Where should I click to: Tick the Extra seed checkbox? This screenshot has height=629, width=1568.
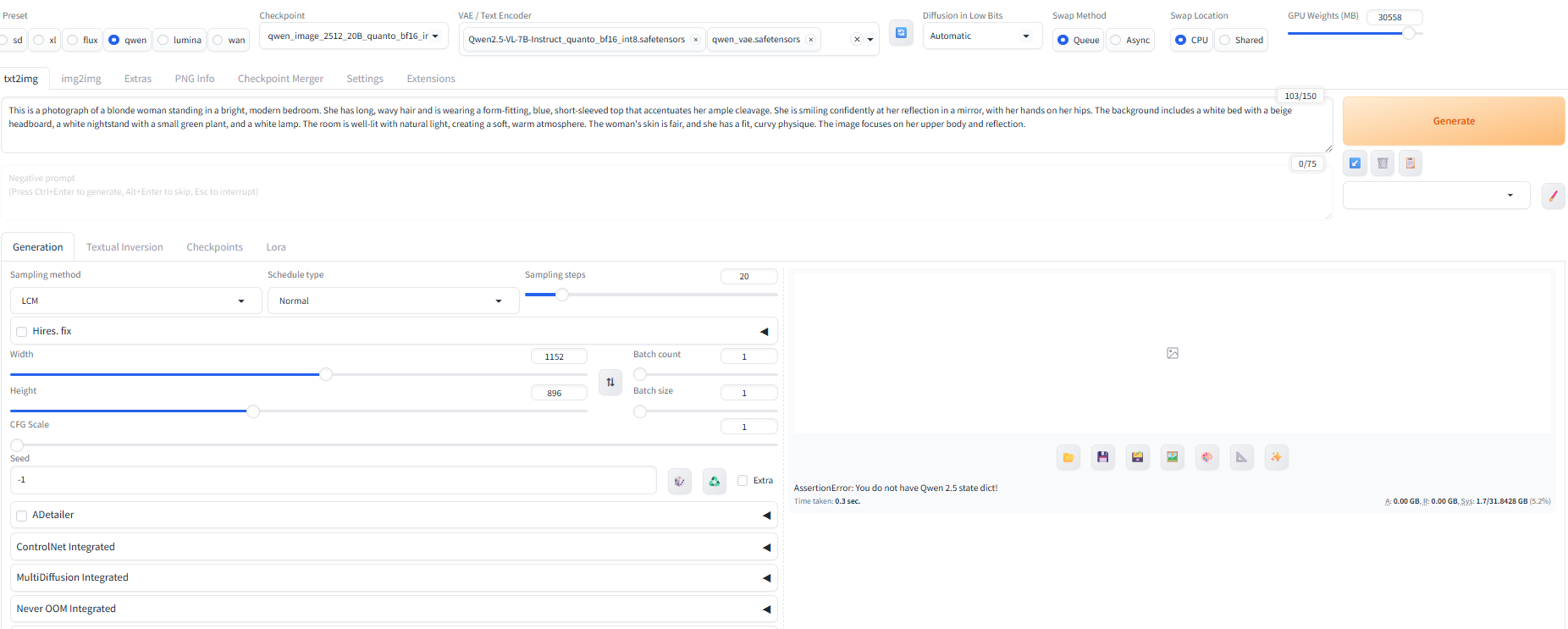pyautogui.click(x=743, y=481)
